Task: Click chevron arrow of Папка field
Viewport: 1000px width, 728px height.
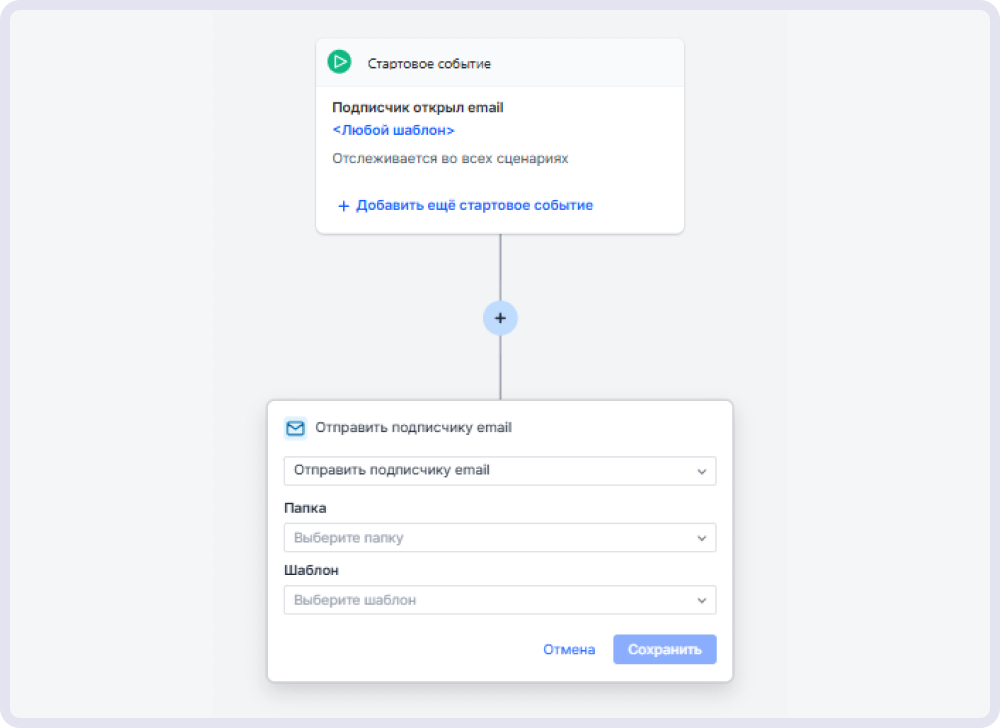Action: tap(702, 538)
